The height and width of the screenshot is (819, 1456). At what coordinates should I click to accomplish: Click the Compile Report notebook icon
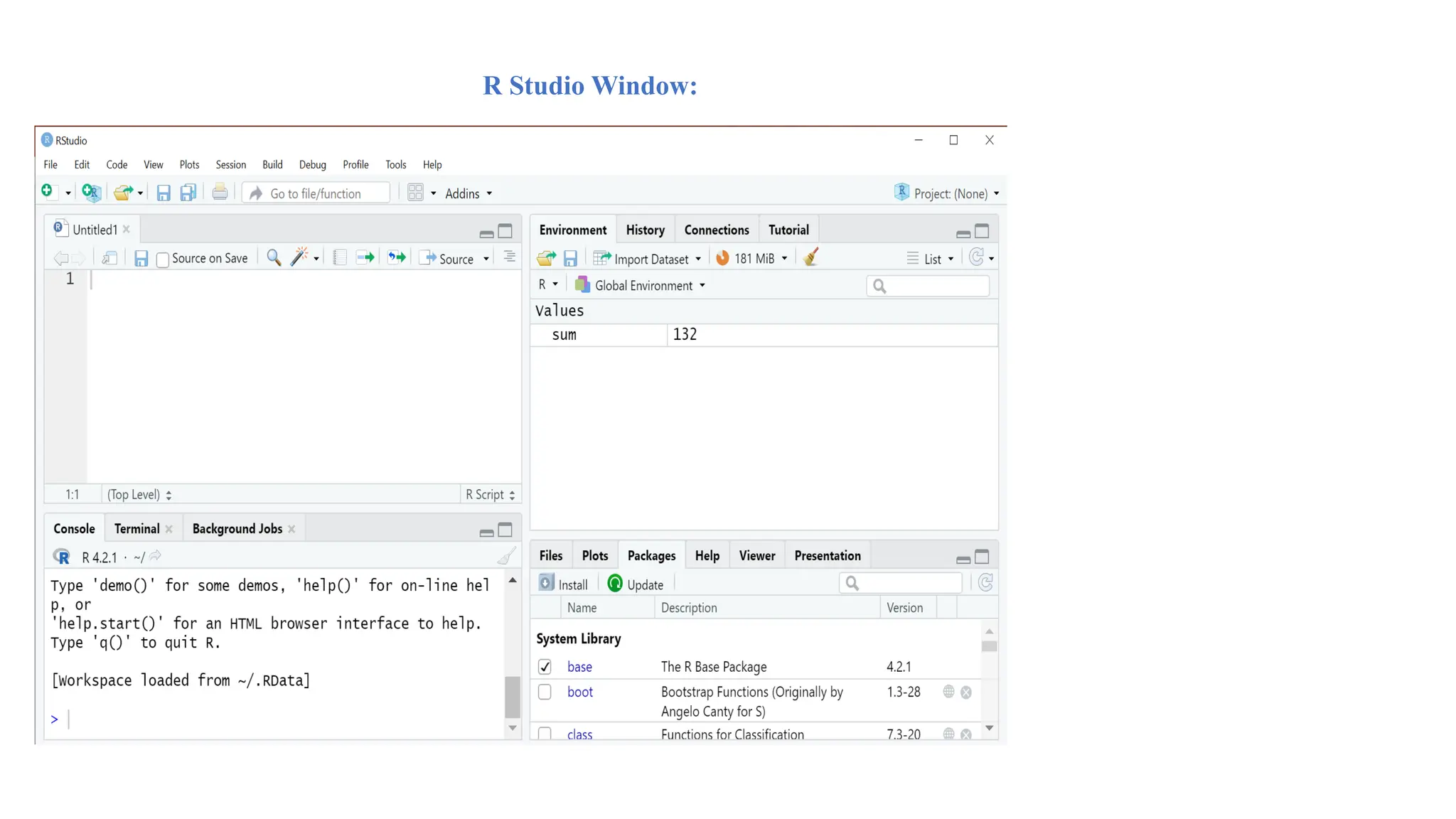coord(340,257)
